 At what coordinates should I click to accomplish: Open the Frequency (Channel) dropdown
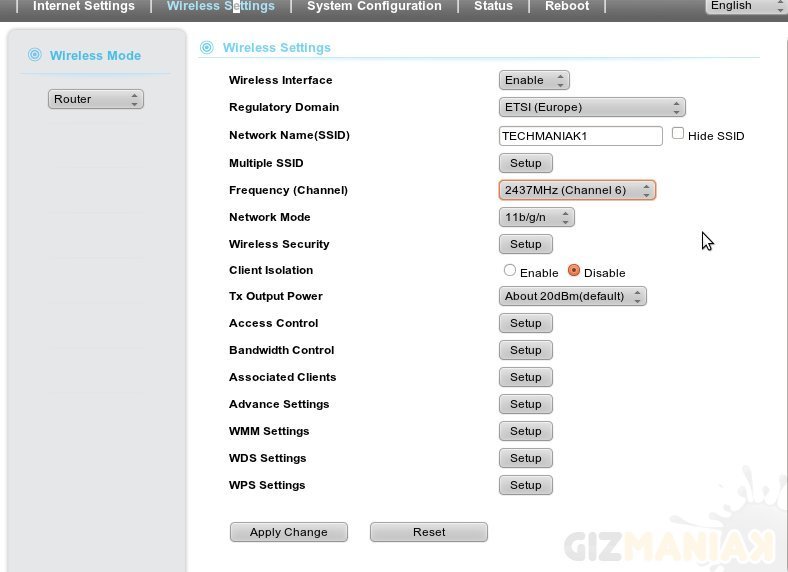pyautogui.click(x=577, y=190)
